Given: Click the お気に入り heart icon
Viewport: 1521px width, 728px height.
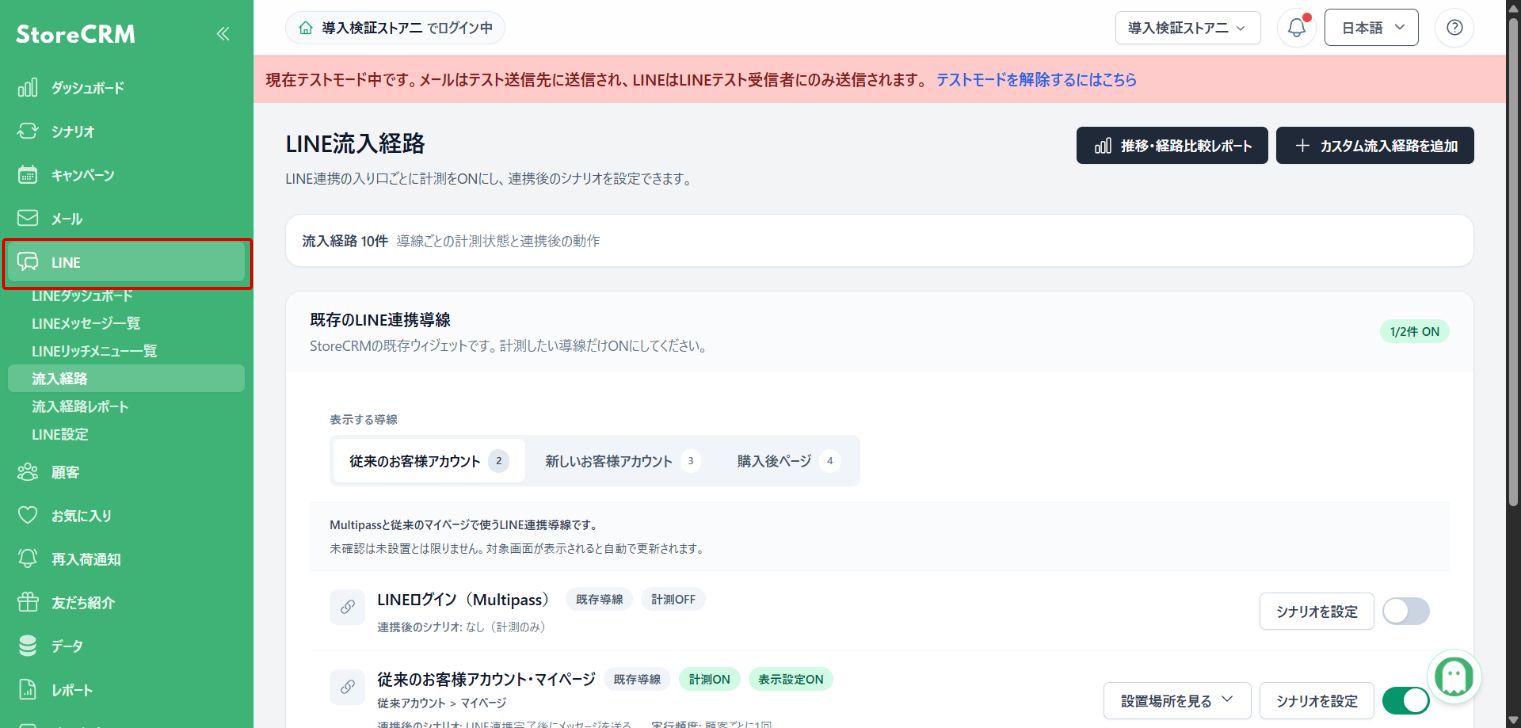Looking at the screenshot, I should click(x=28, y=516).
